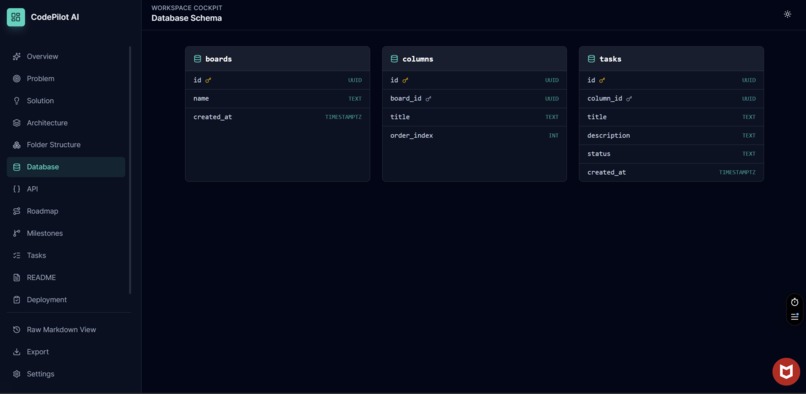Click the timer icon in floating widget
The height and width of the screenshot is (394, 806).
point(794,302)
